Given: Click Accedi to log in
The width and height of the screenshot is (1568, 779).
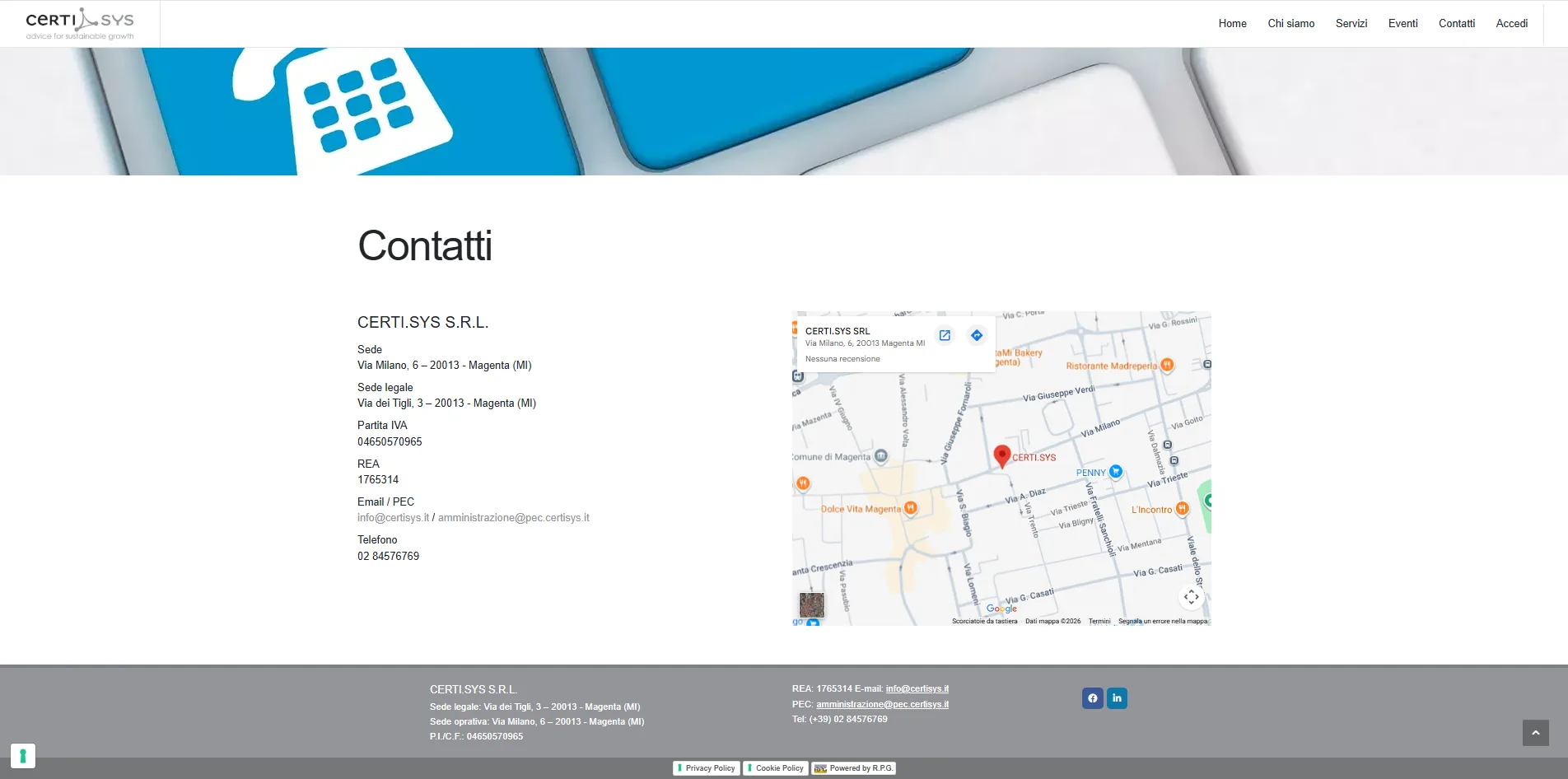Looking at the screenshot, I should pos(1511,23).
